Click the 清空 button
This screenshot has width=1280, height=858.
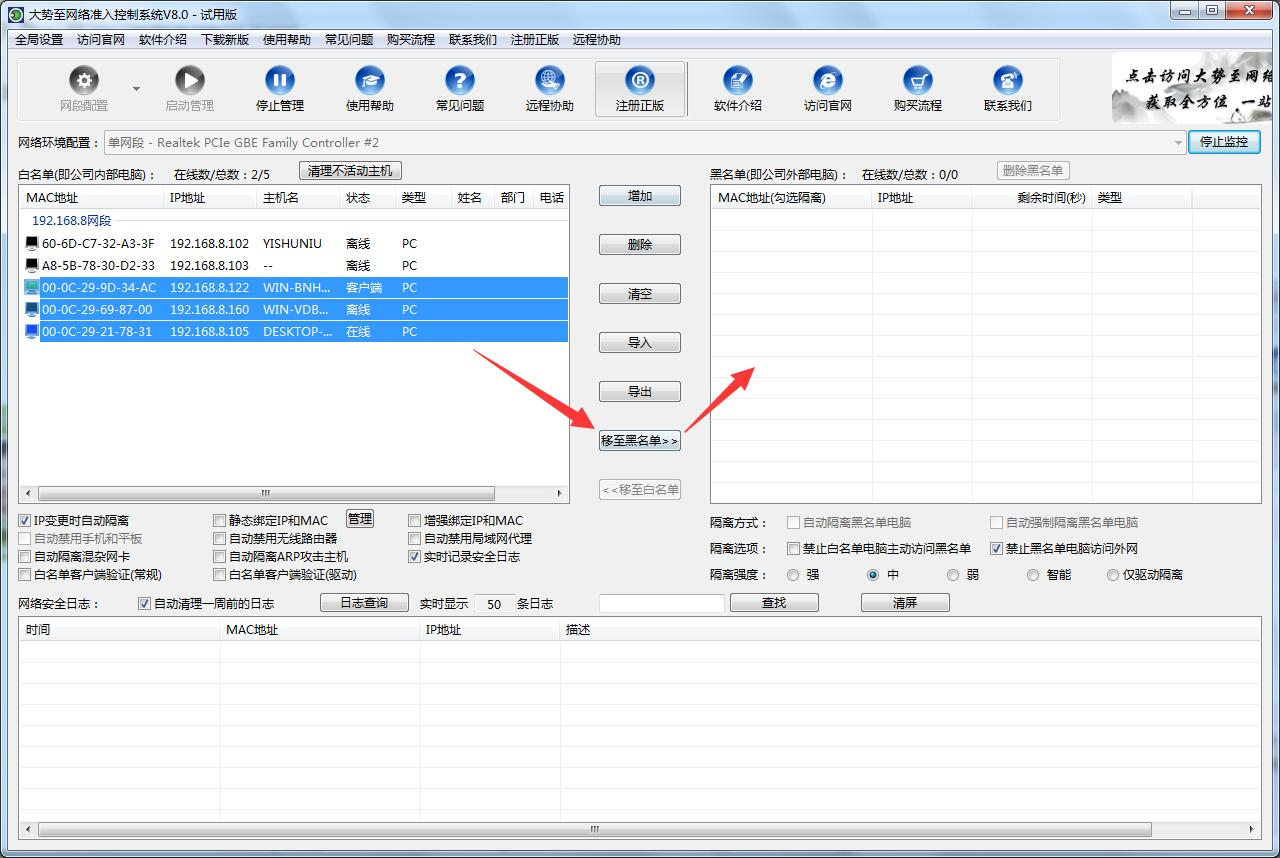640,294
